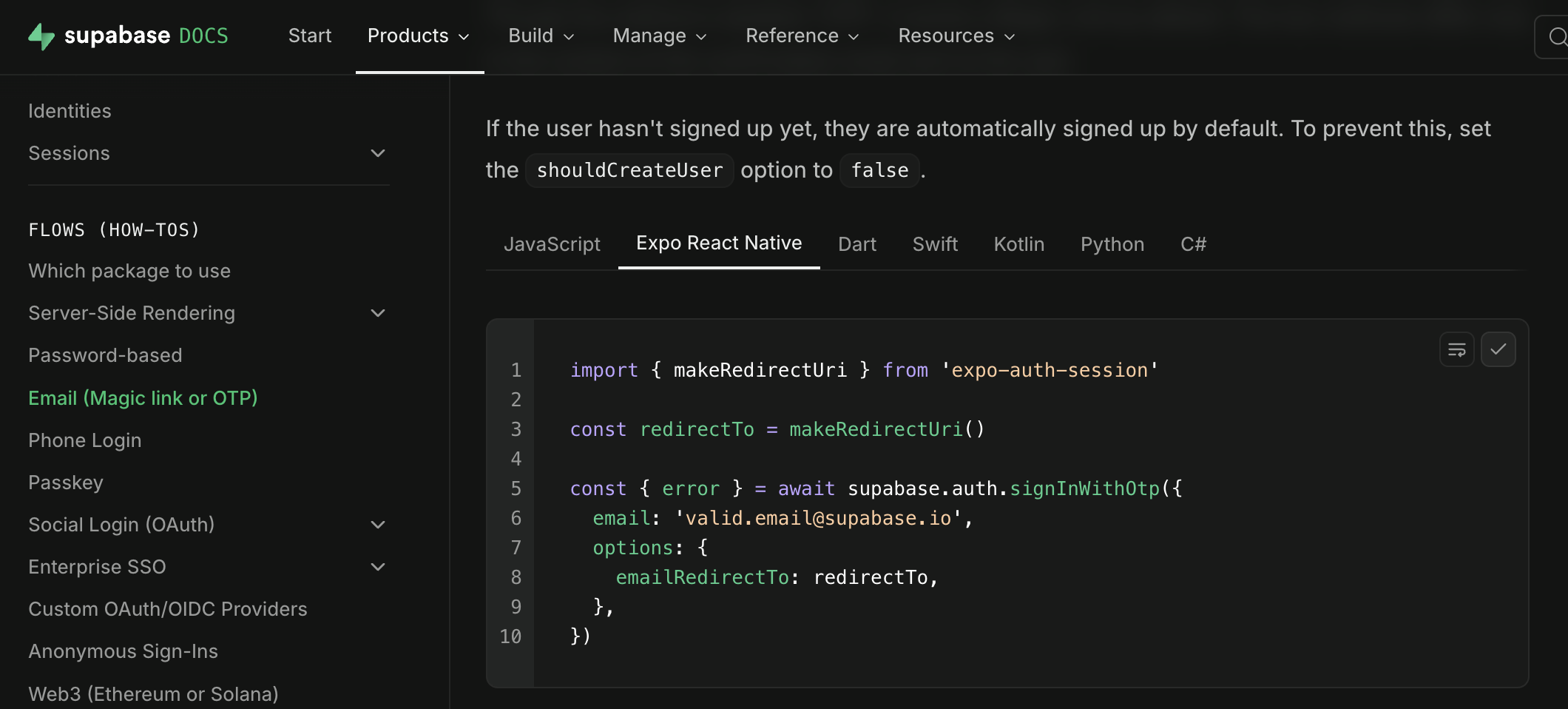Expand Enterprise SSO chevron
Image resolution: width=1568 pixels, height=709 pixels.
click(x=378, y=567)
